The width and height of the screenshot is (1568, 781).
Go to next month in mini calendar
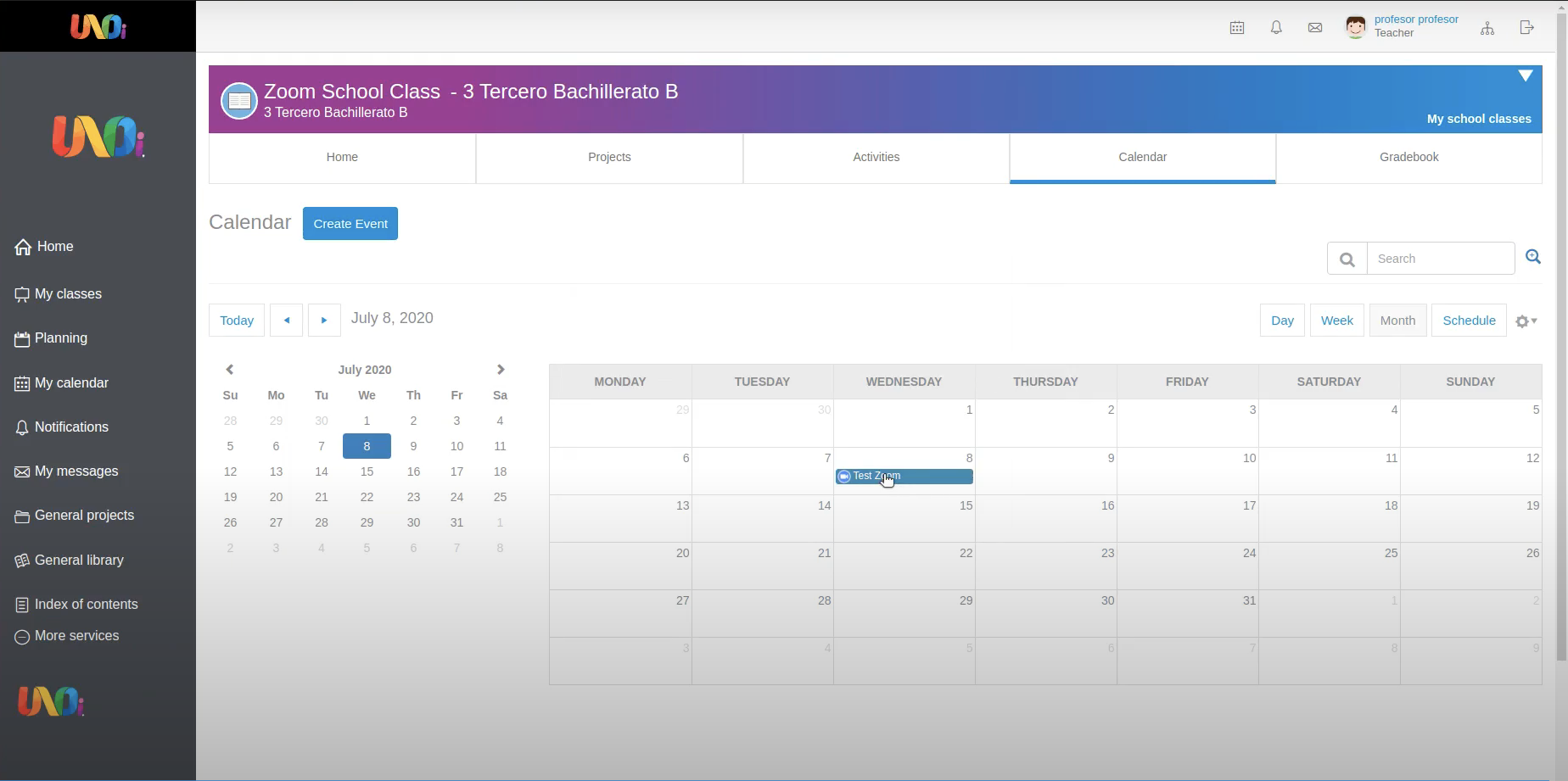[x=501, y=370]
